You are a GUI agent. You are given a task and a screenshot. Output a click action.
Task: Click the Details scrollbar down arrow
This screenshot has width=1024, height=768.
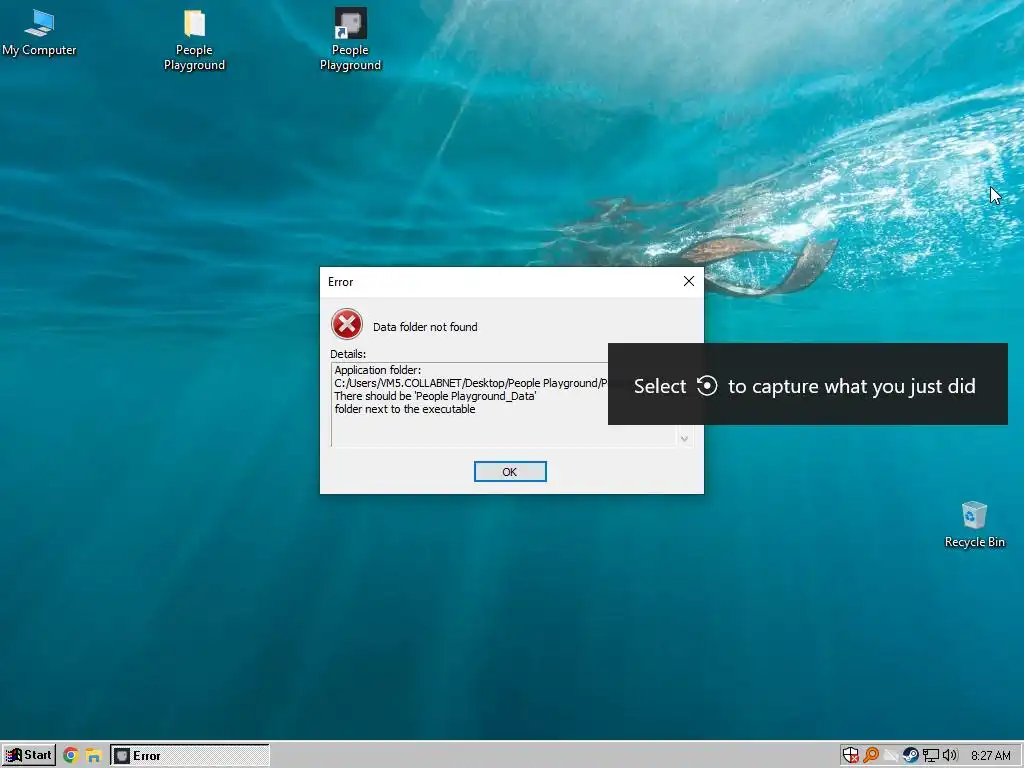tap(684, 439)
